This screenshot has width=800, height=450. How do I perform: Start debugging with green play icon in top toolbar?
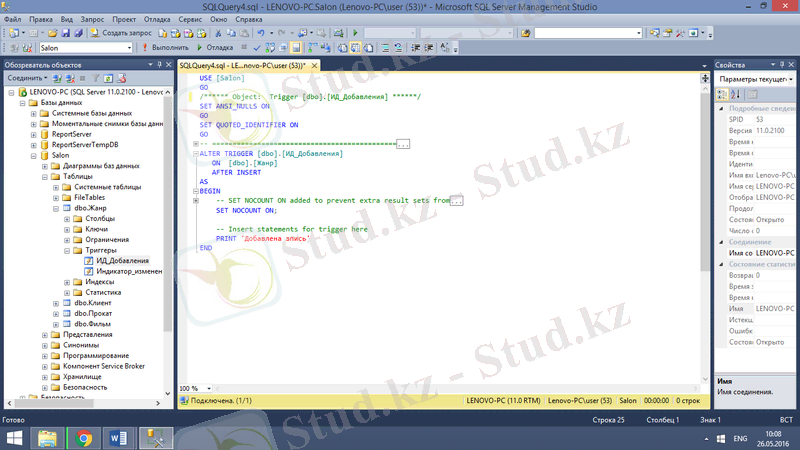(355, 33)
